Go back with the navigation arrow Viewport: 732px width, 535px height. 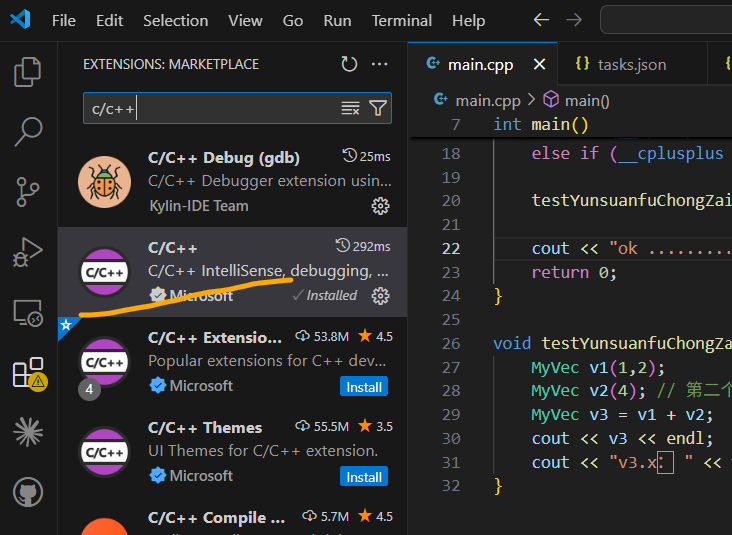tap(541, 20)
